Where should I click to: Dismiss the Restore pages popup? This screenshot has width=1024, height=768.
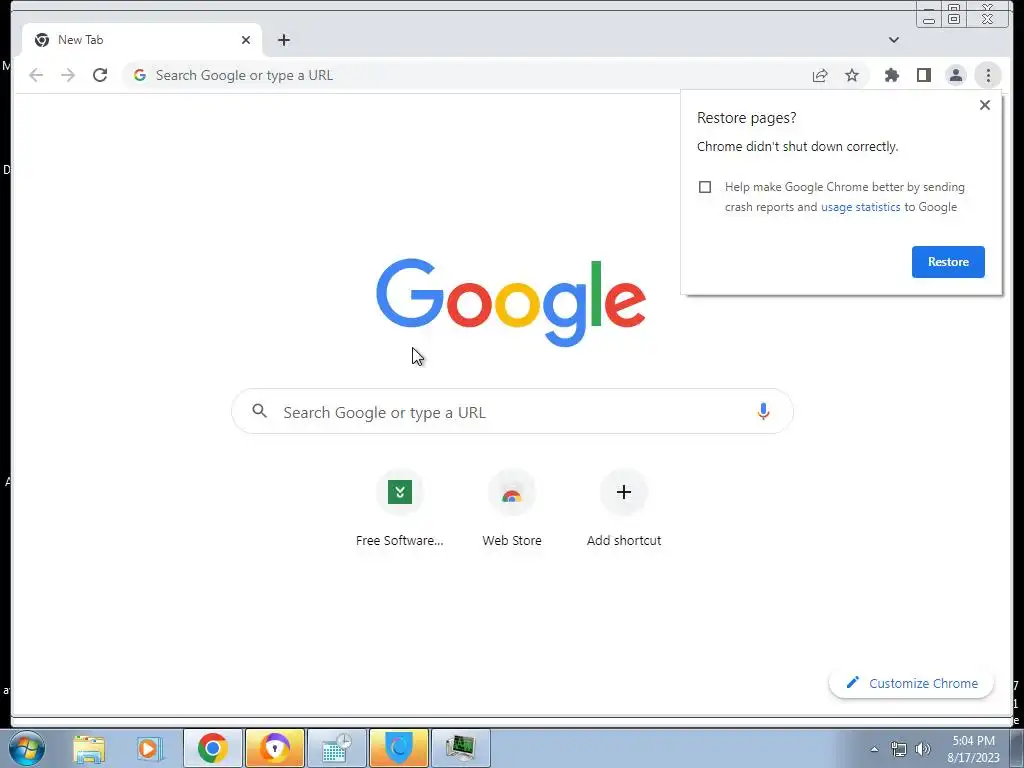tap(985, 105)
